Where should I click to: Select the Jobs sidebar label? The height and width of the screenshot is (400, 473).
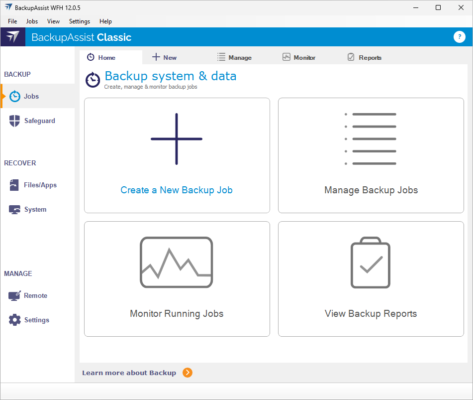tap(31, 96)
